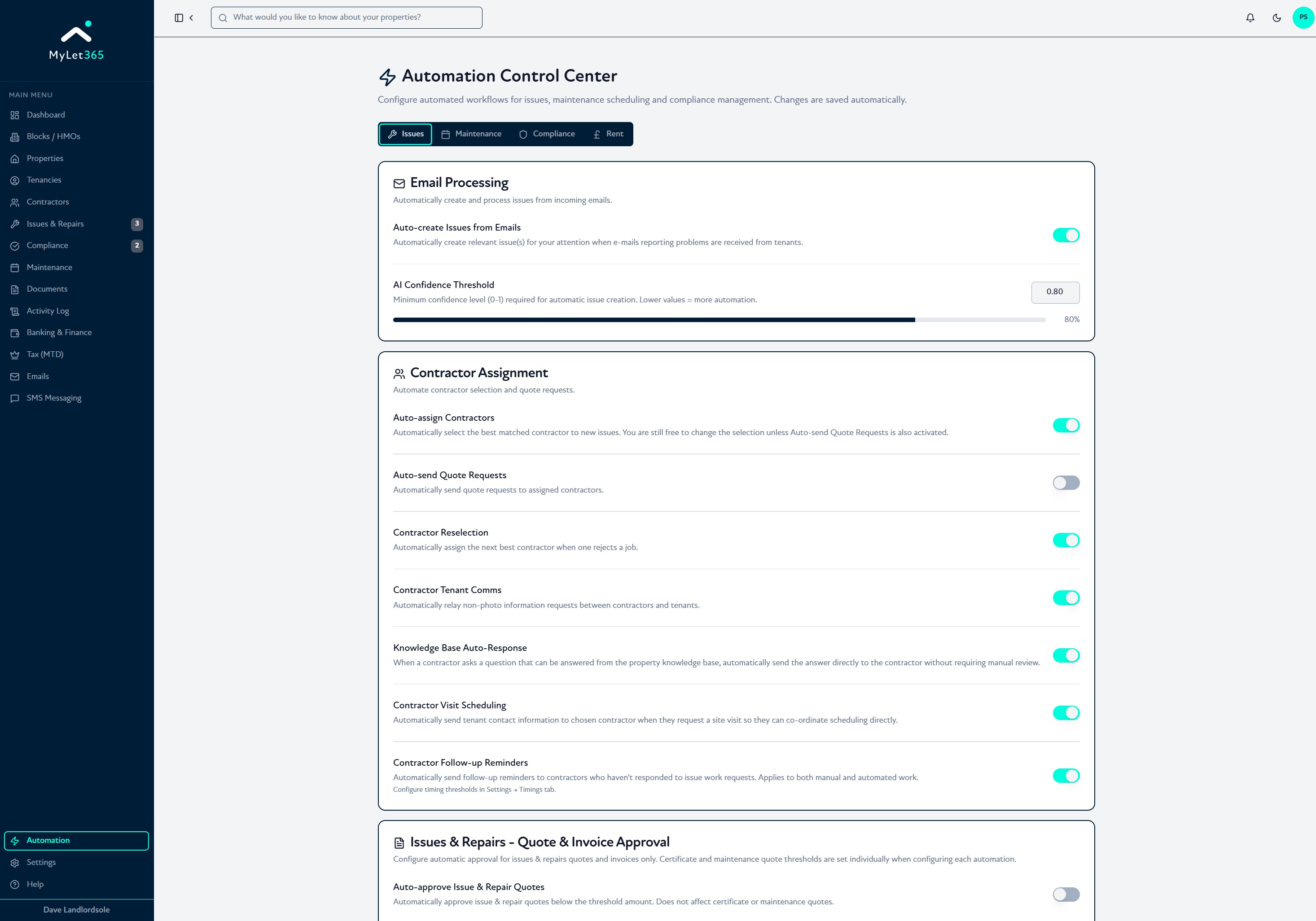Click the Contractors people icon
1316x921 pixels.
[x=15, y=202]
